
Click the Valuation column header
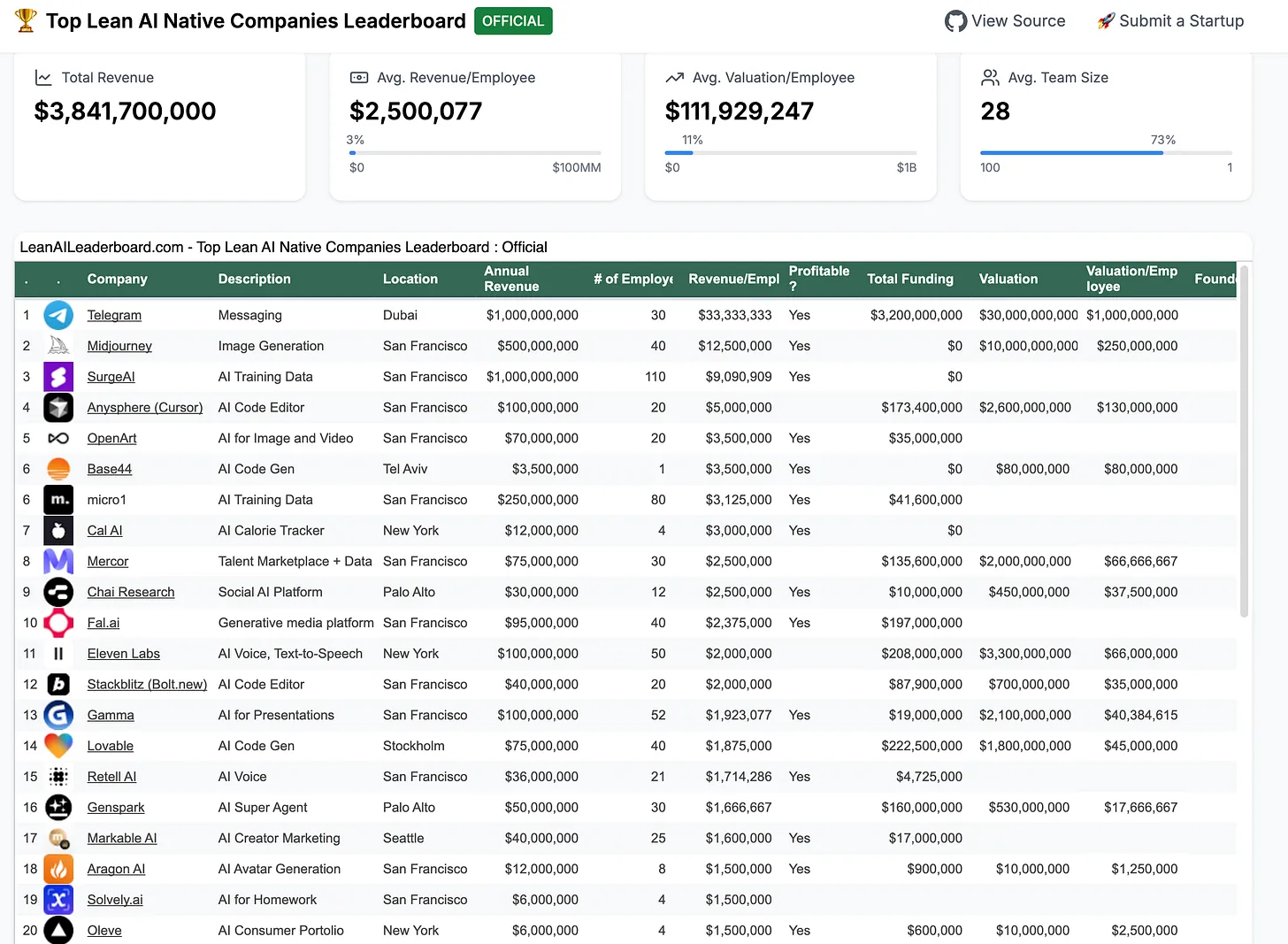click(x=1008, y=279)
